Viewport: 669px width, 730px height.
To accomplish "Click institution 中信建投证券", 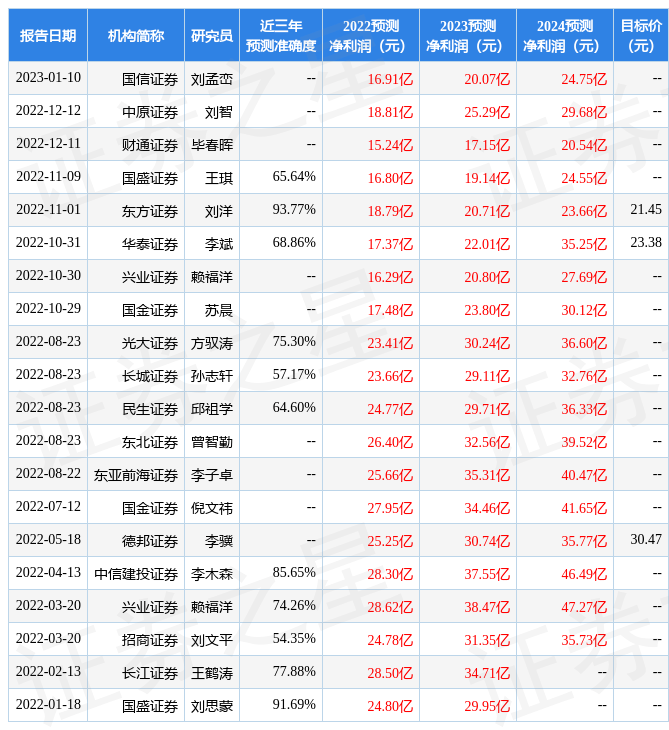I will pos(136,575).
